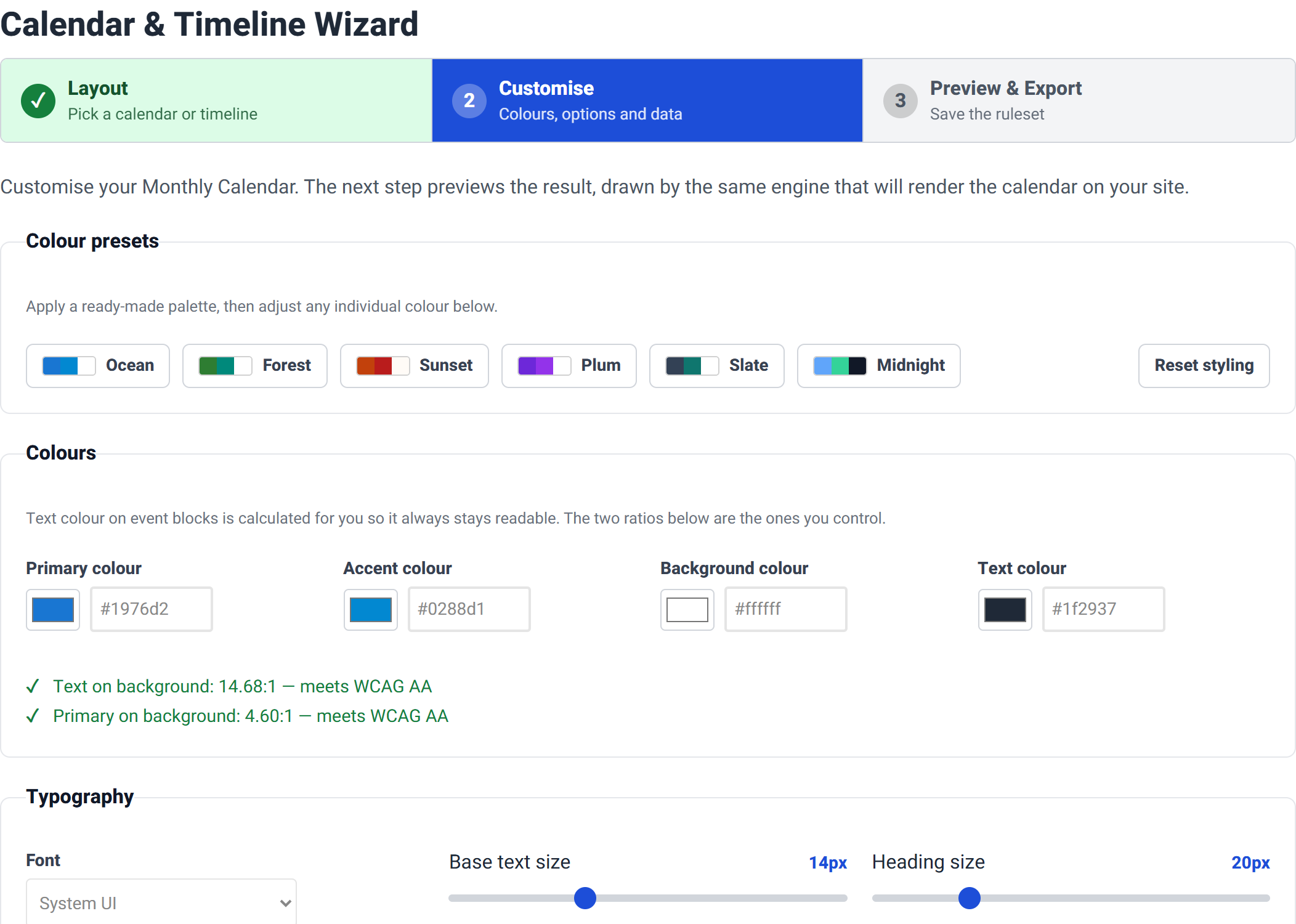The height and width of the screenshot is (924, 1296).
Task: Choose the Plum colour preset
Action: pos(569,366)
